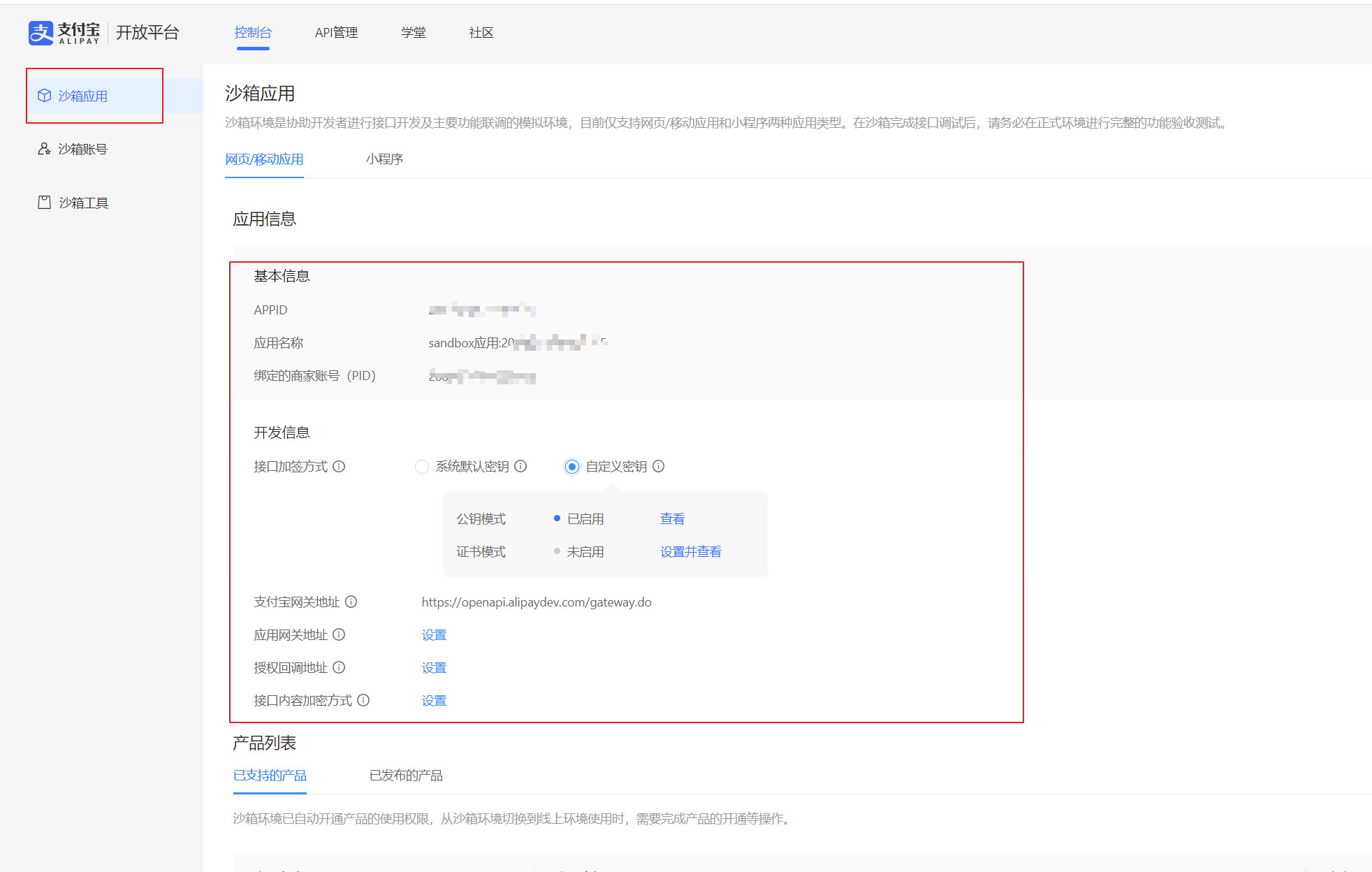Viewport: 1372px width, 872px height.
Task: Click the gateway URL text openapi.alipaydev.com
Action: 536,602
